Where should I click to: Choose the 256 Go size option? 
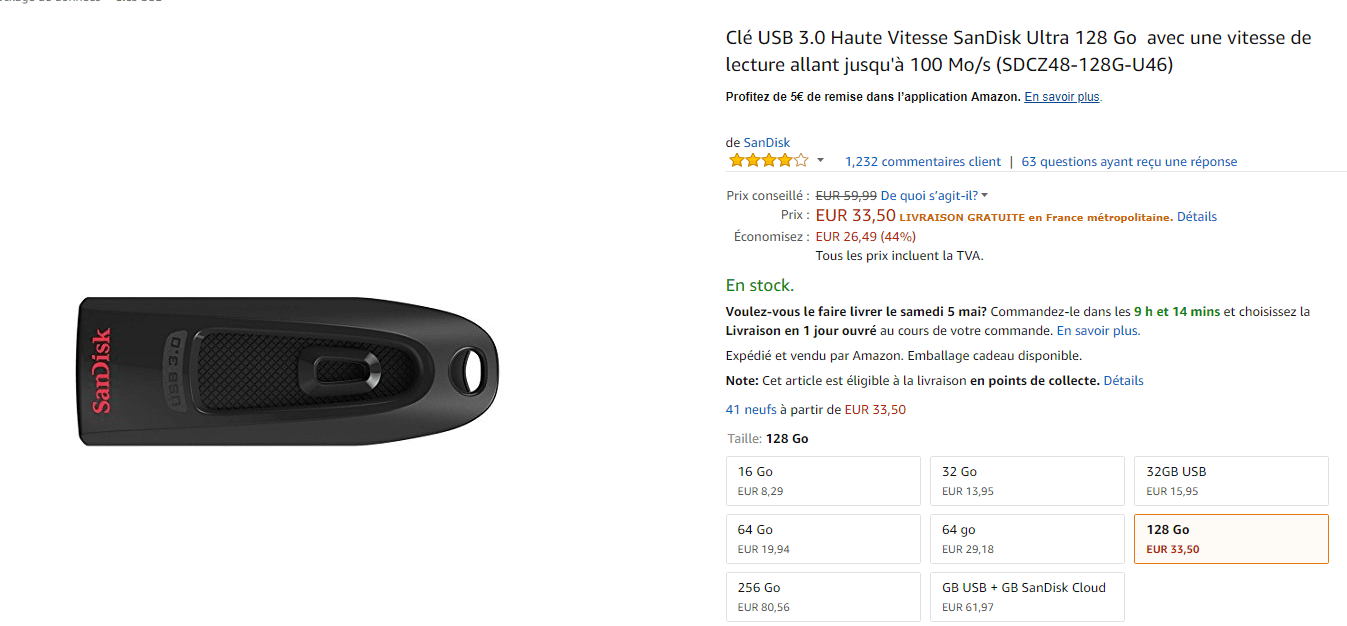[x=822, y=597]
